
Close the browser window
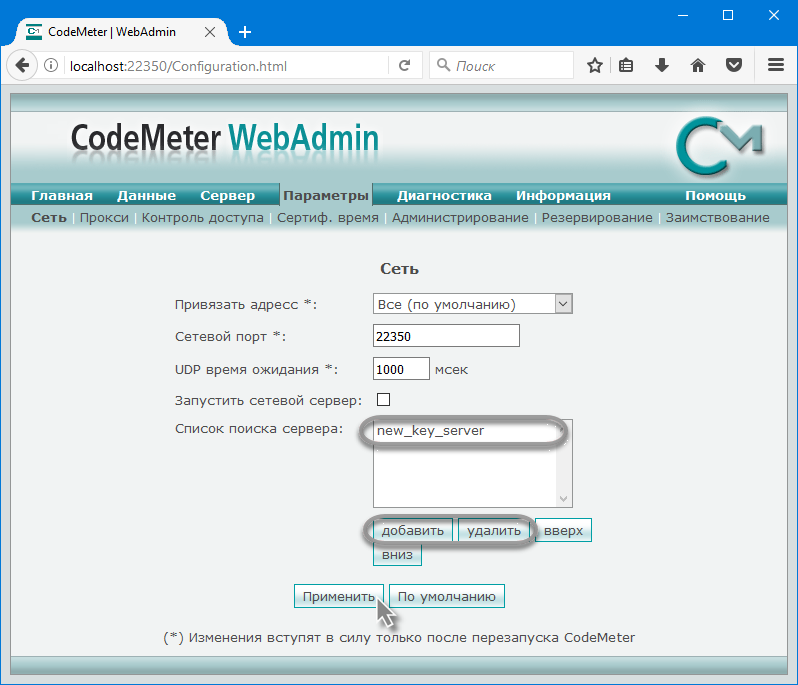coord(774,15)
